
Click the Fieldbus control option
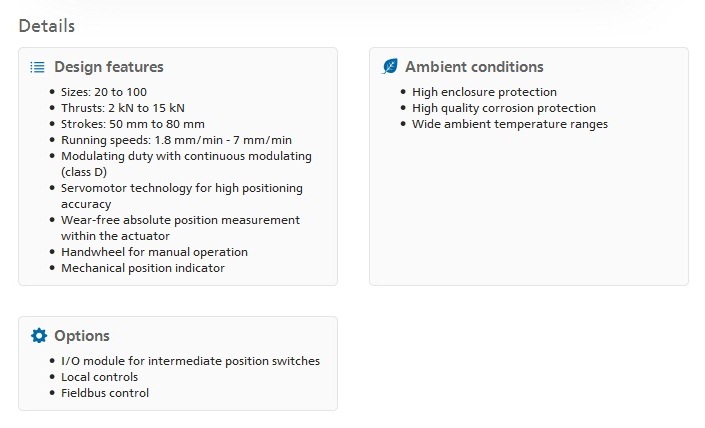pos(105,393)
